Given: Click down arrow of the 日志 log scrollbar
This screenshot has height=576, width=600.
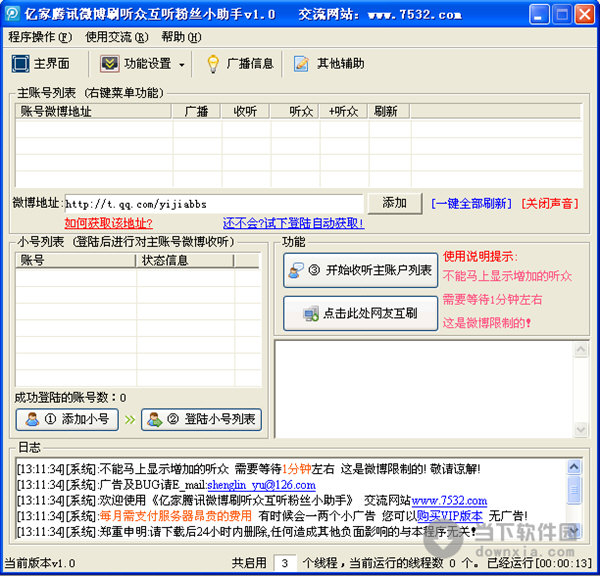Looking at the screenshot, I should [x=574, y=530].
